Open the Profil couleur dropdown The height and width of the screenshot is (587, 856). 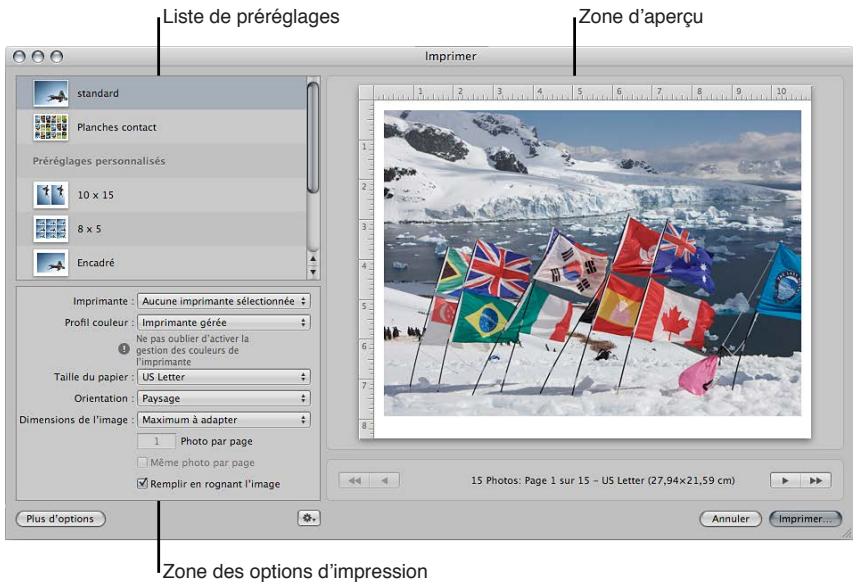pyautogui.click(x=224, y=323)
